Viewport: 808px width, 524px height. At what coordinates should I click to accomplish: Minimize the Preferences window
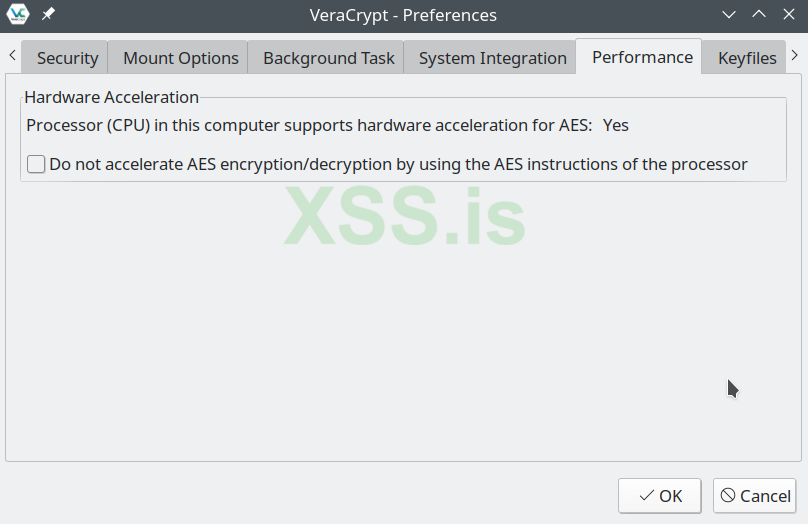pos(730,15)
